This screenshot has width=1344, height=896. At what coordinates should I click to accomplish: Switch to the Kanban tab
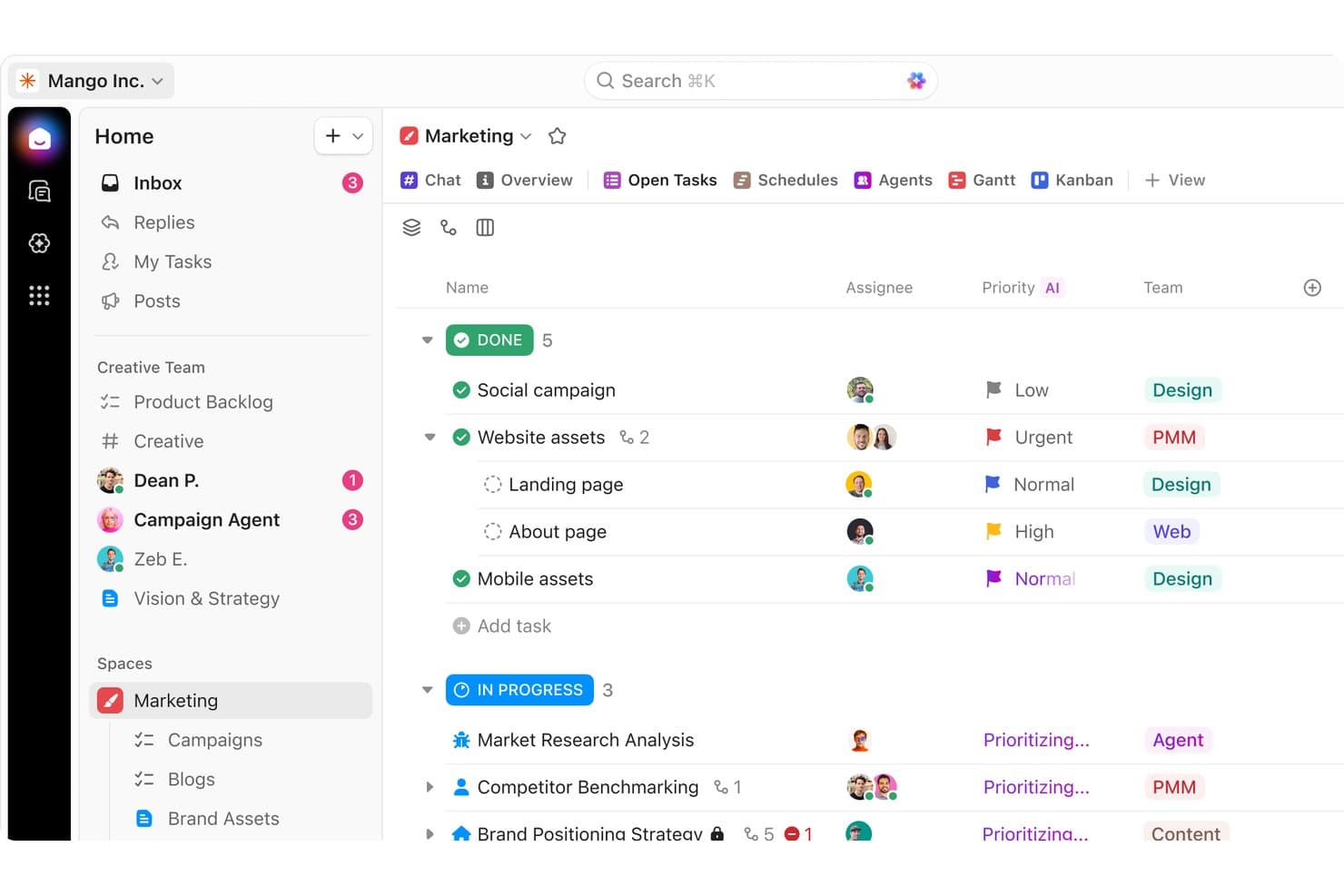pos(1072,180)
